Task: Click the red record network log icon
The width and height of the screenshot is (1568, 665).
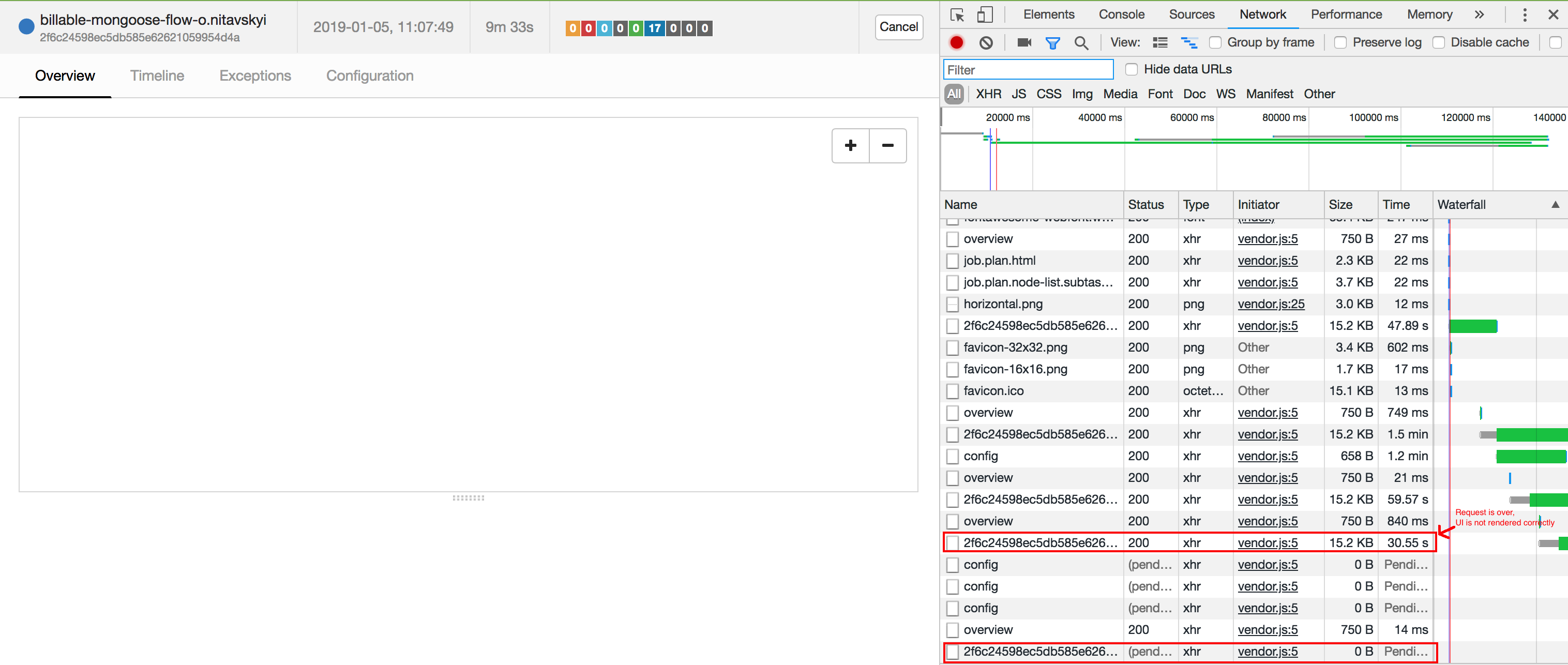Action: coord(956,42)
